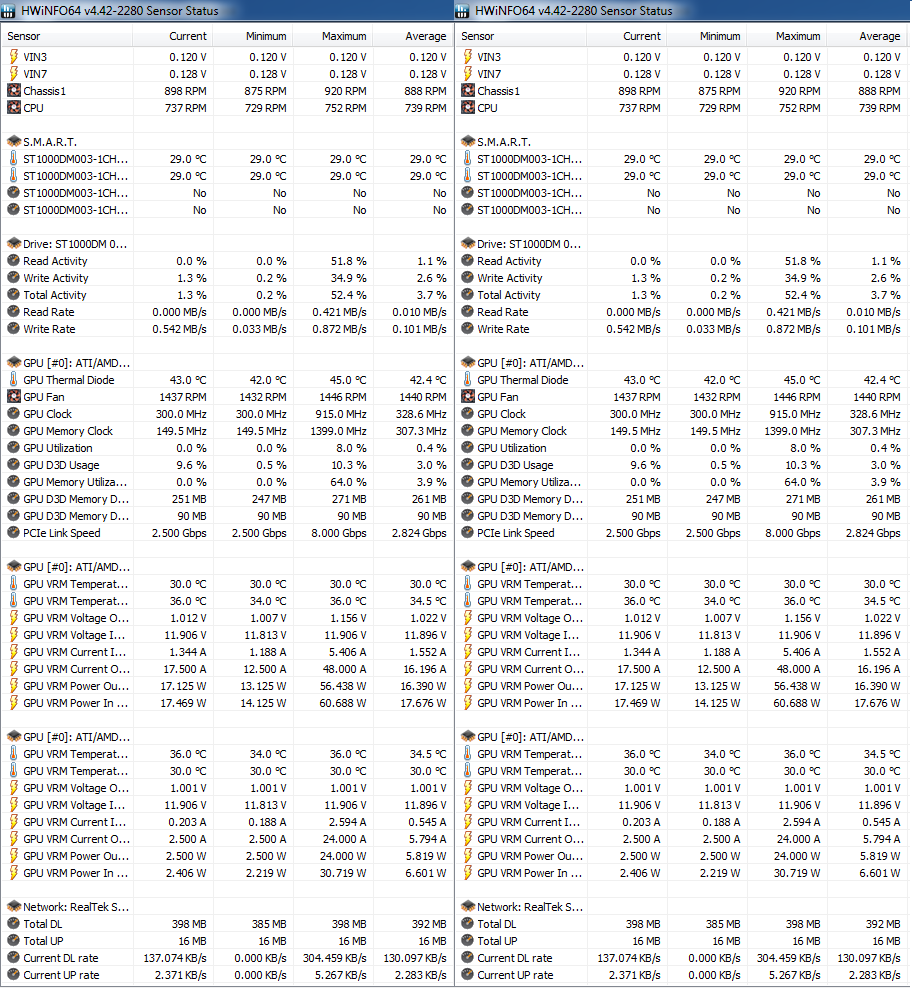This screenshot has height=988, width=912.
Task: Click 898 RPM value in left window
Action: coord(185,91)
